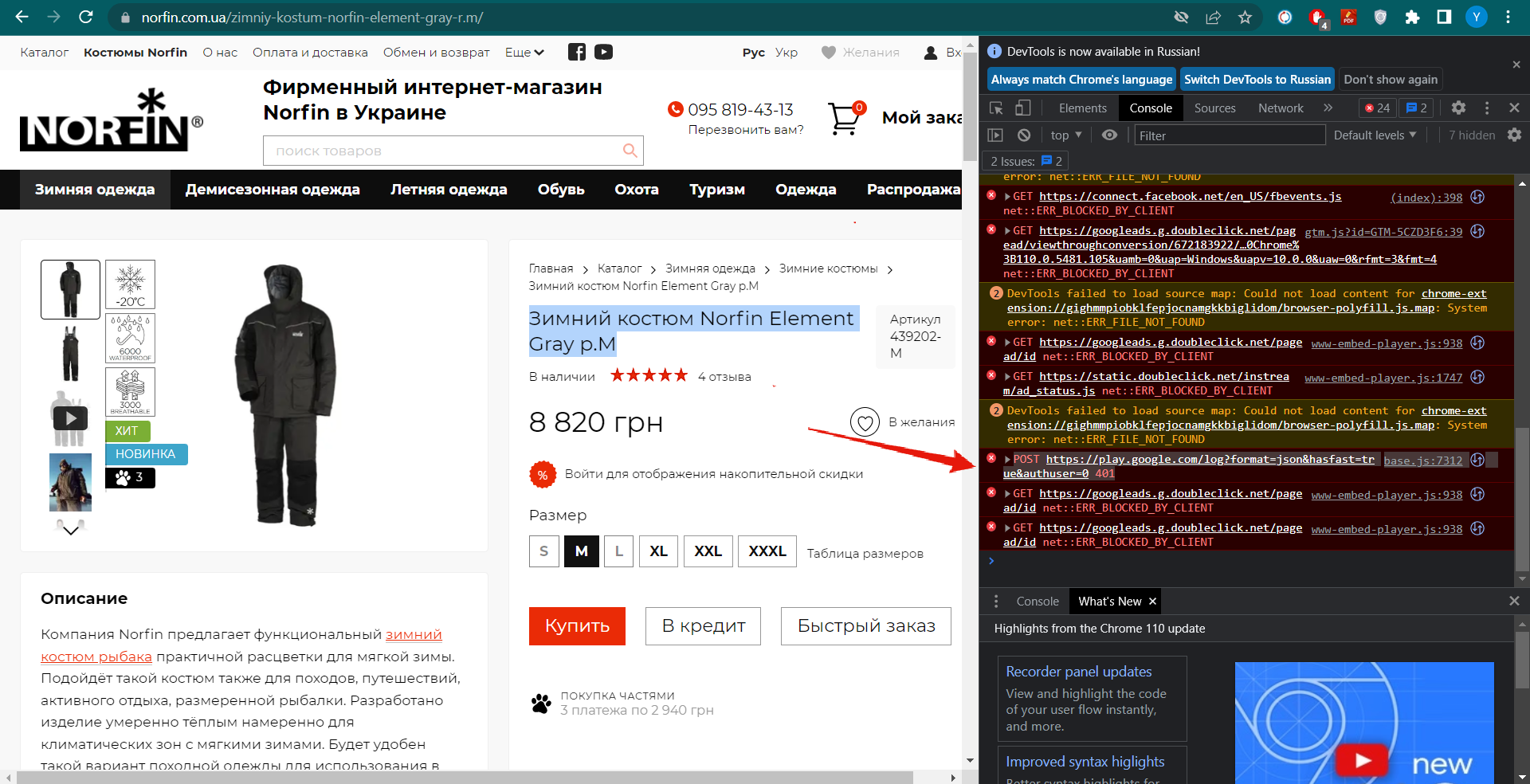1530x784 pixels.
Task: Click browser back arrow
Action: click(x=22, y=17)
